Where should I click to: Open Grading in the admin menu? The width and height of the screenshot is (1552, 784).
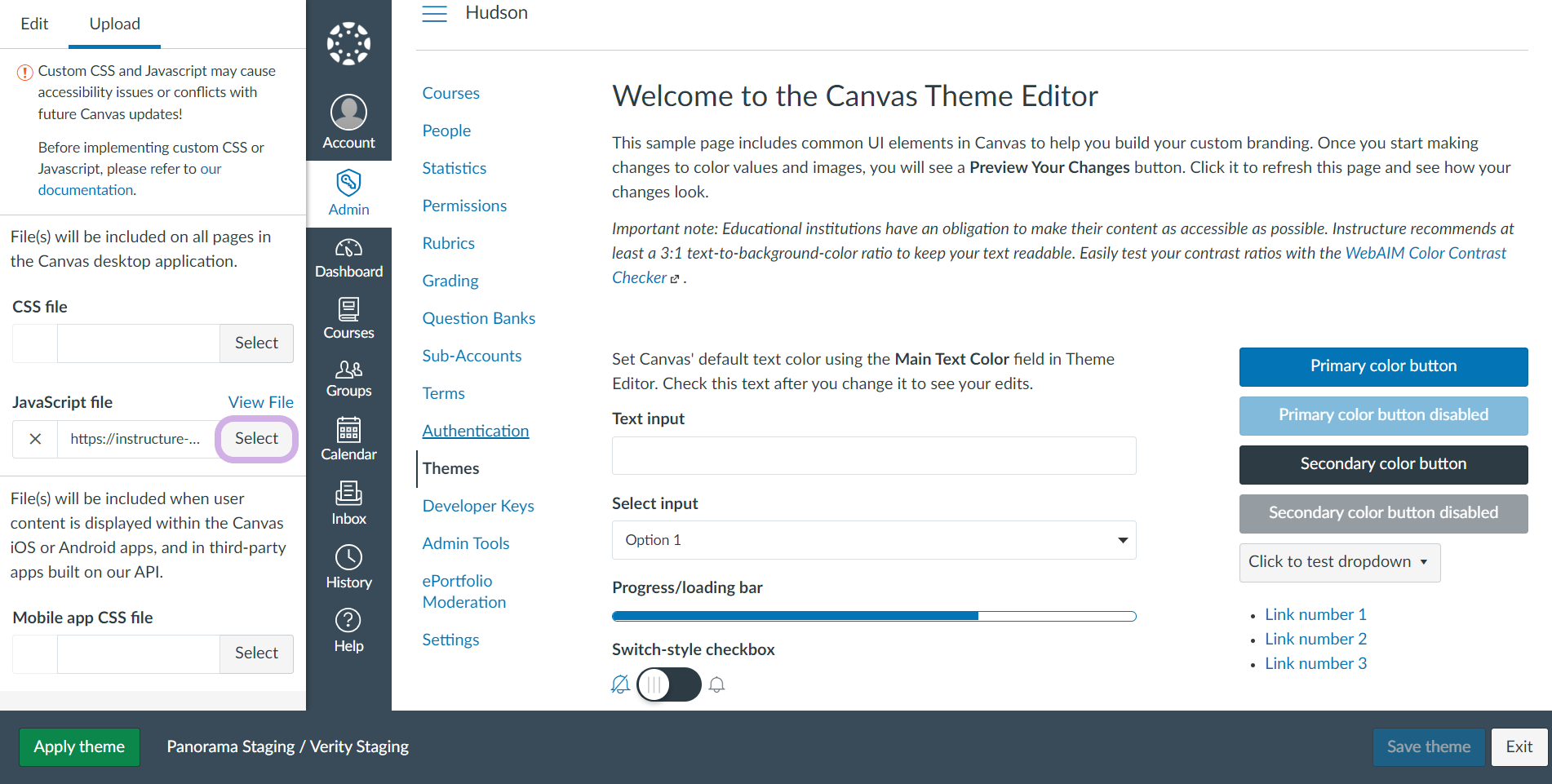450,281
